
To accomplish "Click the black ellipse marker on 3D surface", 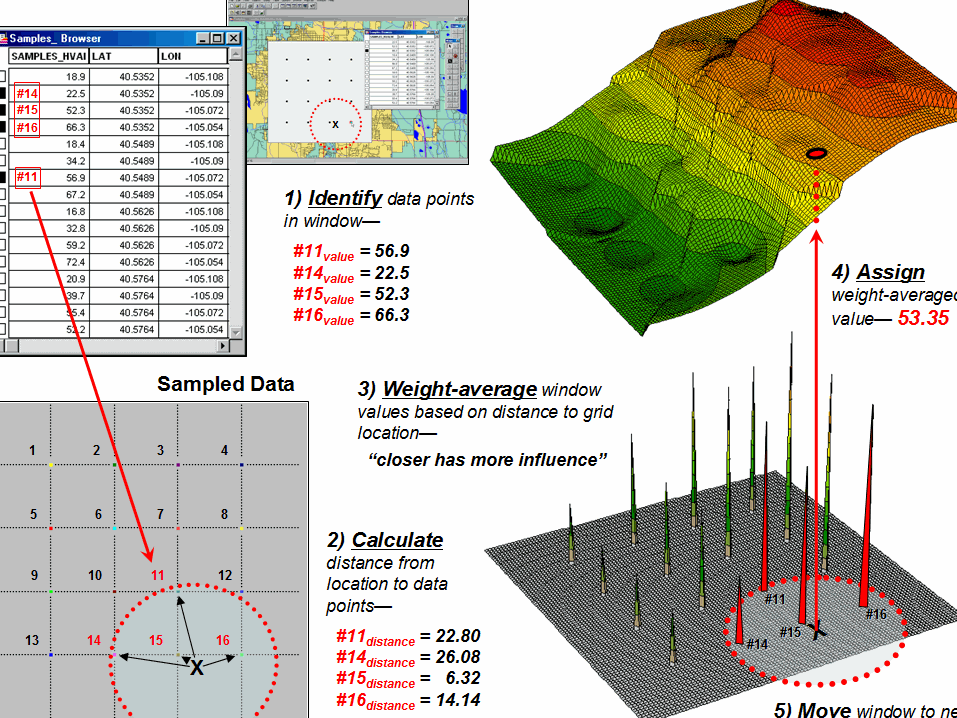I will [817, 154].
